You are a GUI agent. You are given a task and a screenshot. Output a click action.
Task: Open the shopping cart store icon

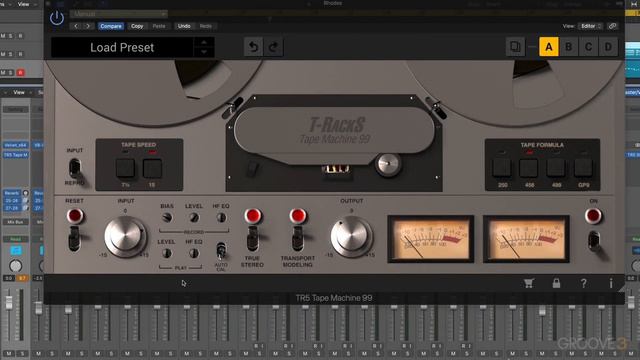[529, 283]
